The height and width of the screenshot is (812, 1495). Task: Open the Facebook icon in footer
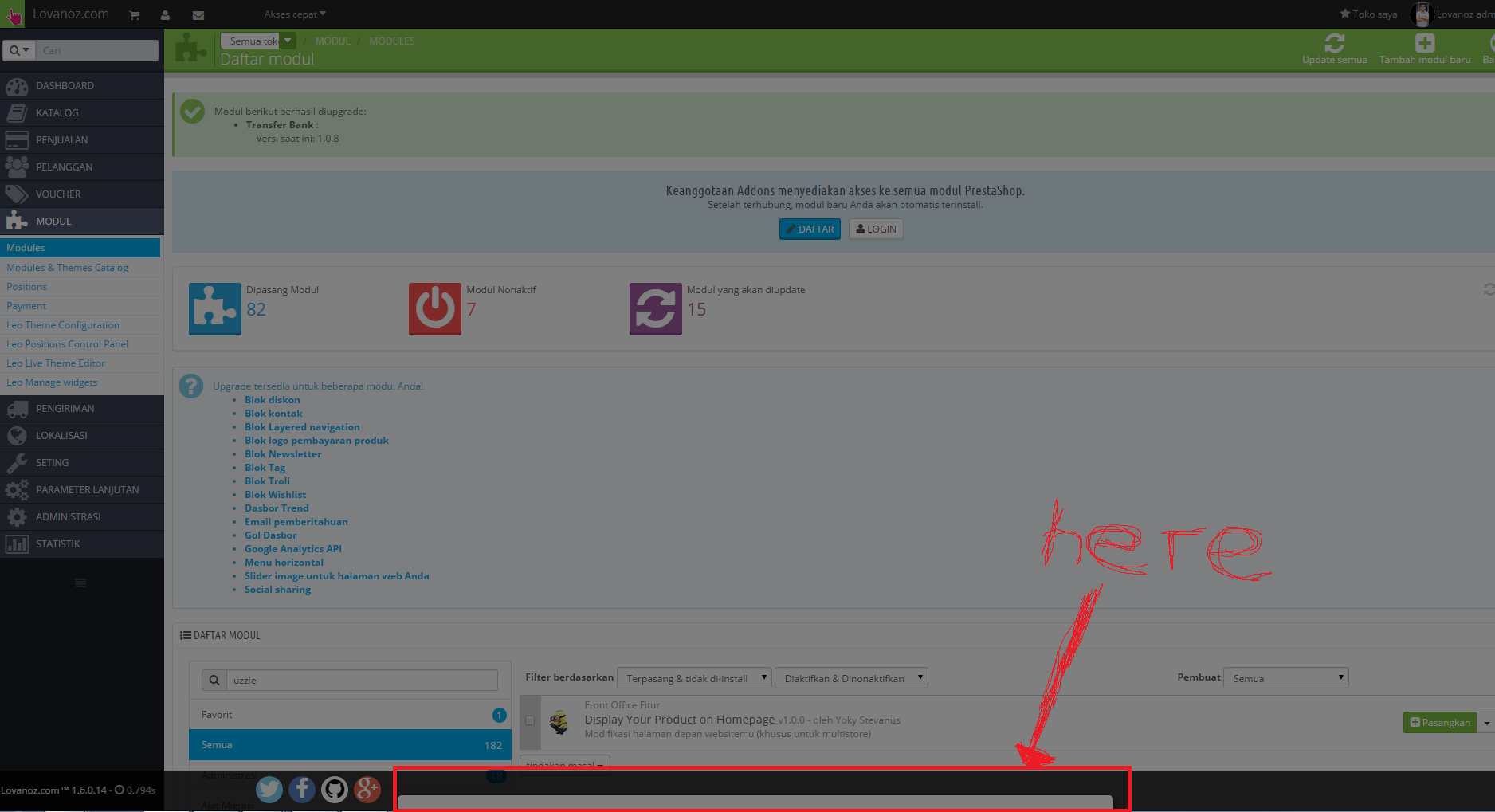(302, 789)
